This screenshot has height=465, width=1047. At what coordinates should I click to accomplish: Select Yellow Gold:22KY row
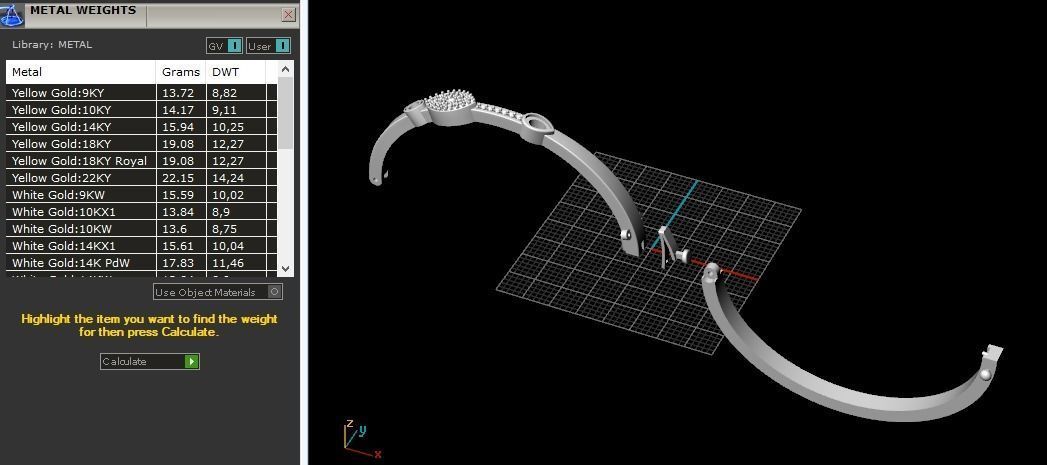pos(141,178)
